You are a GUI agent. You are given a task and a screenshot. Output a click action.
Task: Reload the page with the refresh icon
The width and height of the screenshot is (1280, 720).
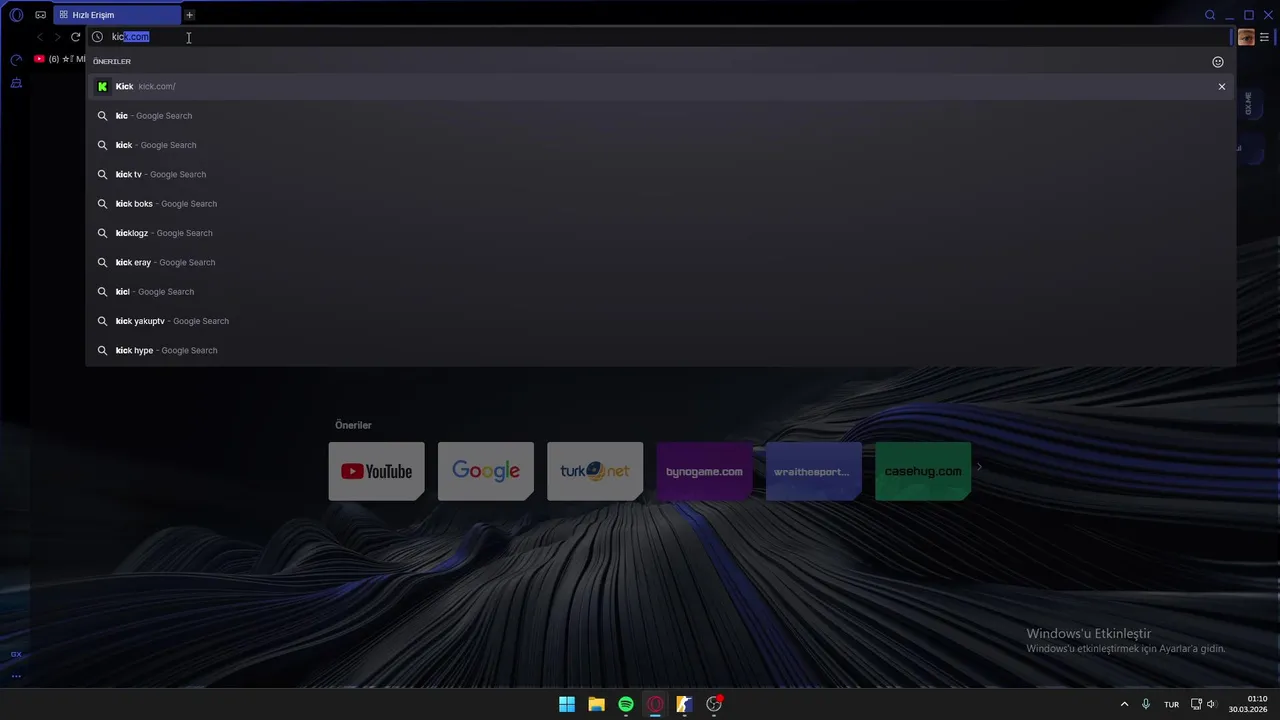coord(75,37)
